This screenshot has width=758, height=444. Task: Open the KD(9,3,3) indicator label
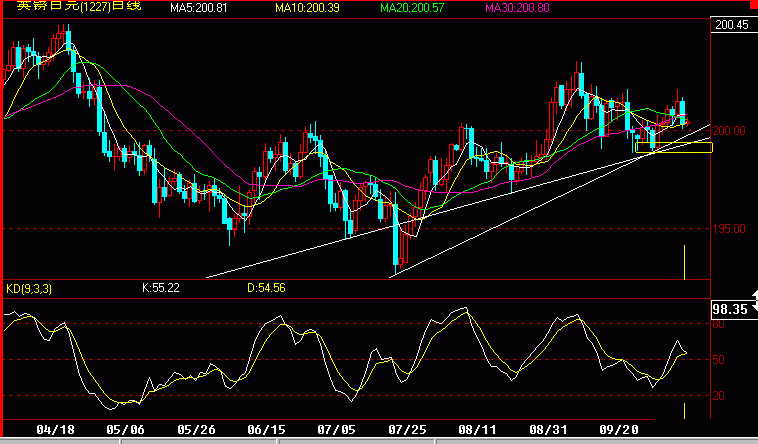point(29,289)
